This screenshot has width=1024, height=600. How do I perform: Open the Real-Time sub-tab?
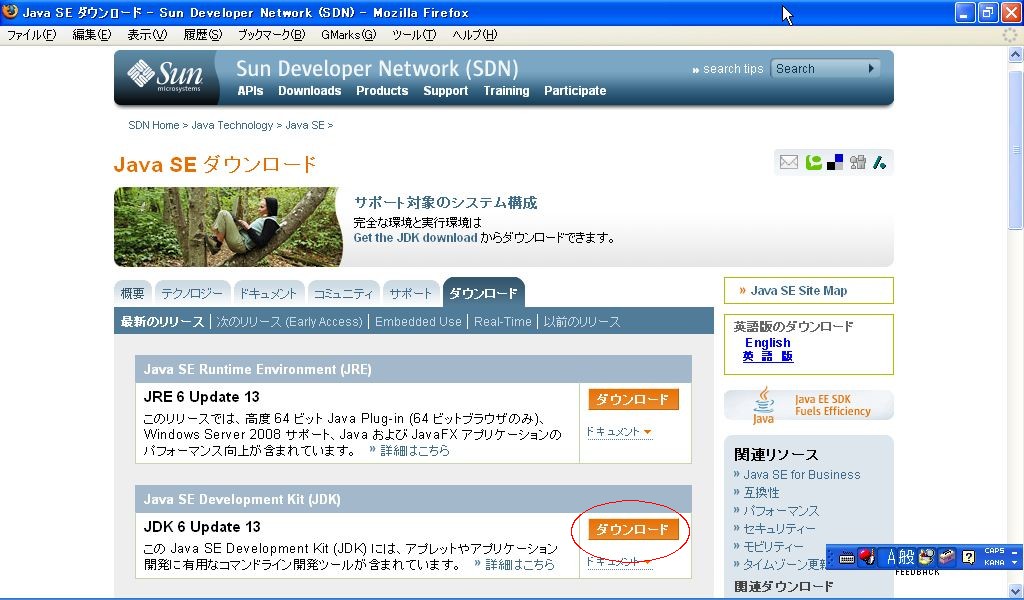coord(503,321)
